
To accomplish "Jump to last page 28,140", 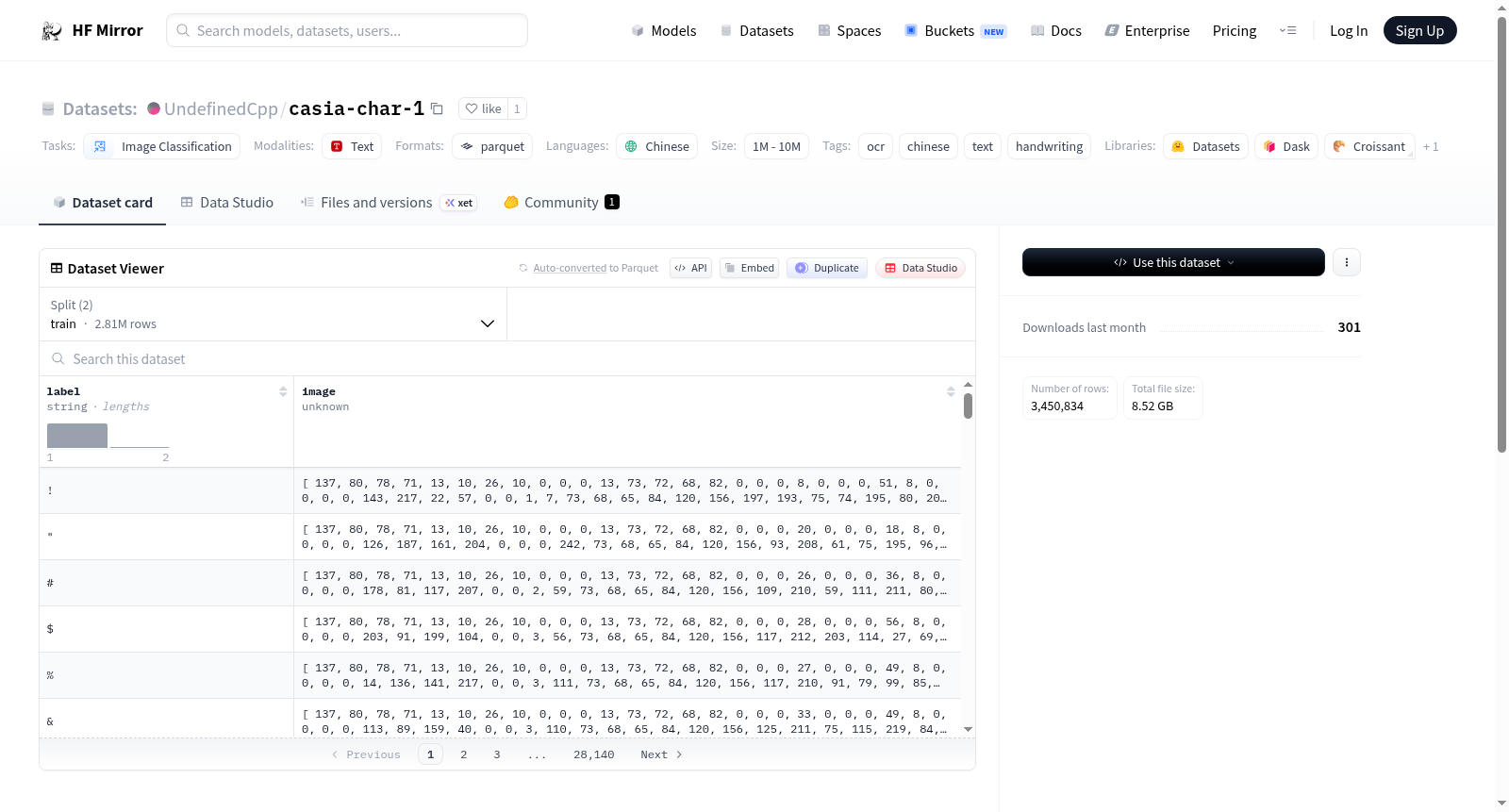I will point(594,754).
